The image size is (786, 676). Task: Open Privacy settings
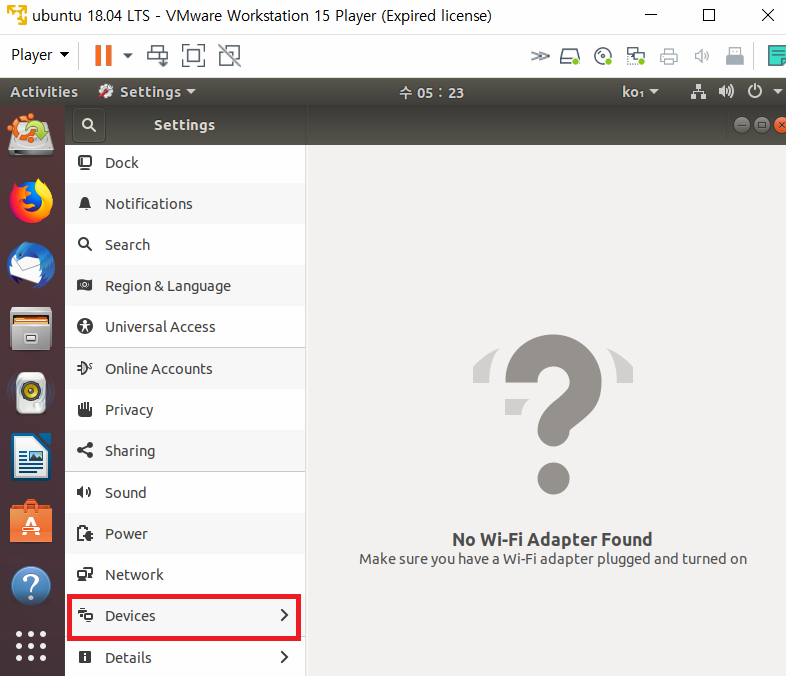tap(185, 410)
